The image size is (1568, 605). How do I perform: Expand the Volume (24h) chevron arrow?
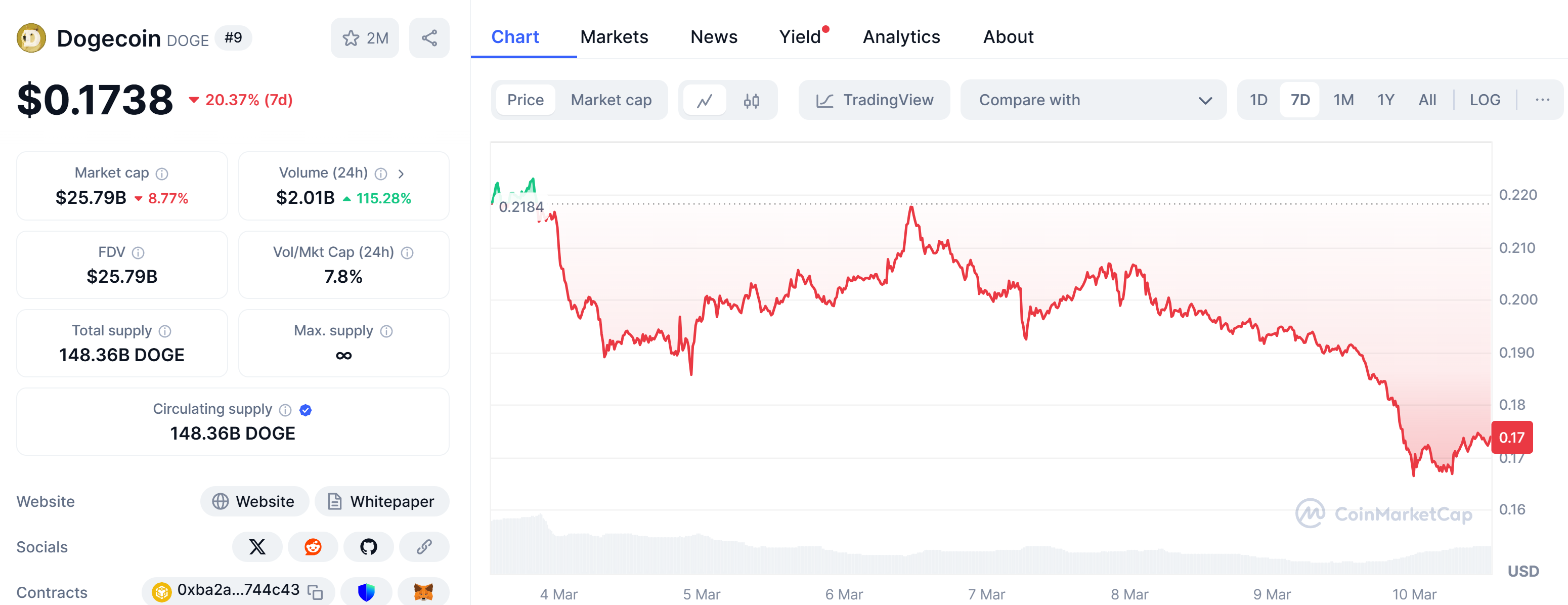pyautogui.click(x=401, y=174)
